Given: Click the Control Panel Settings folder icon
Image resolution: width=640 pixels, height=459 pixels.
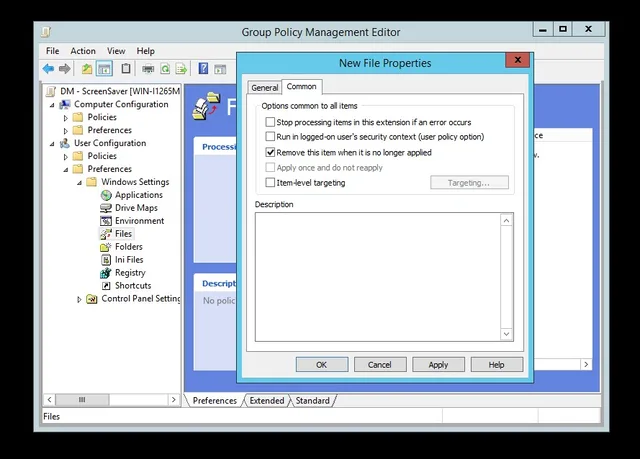Looking at the screenshot, I should [92, 299].
